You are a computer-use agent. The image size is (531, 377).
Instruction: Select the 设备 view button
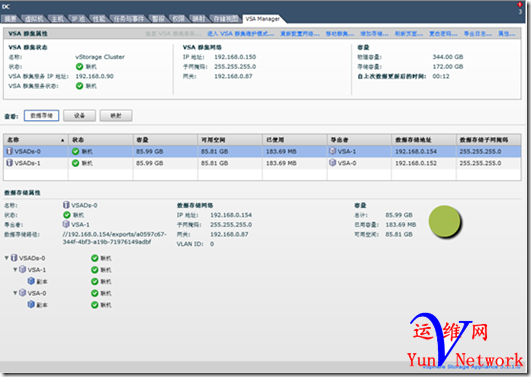79,116
